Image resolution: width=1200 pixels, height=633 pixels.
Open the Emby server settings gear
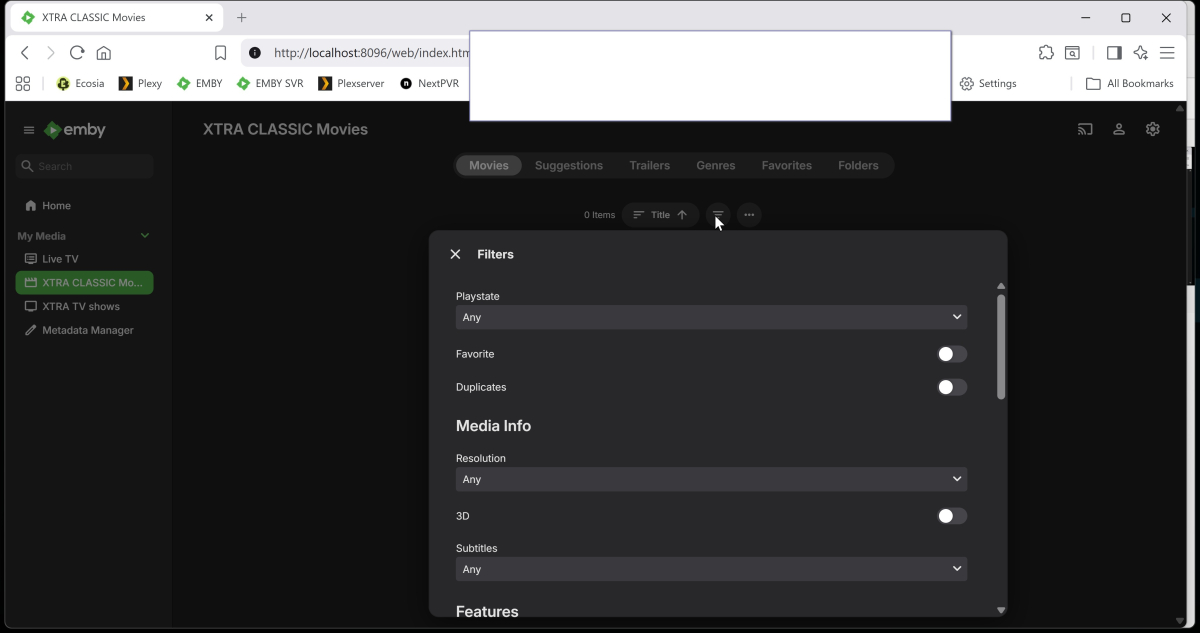[1153, 129]
